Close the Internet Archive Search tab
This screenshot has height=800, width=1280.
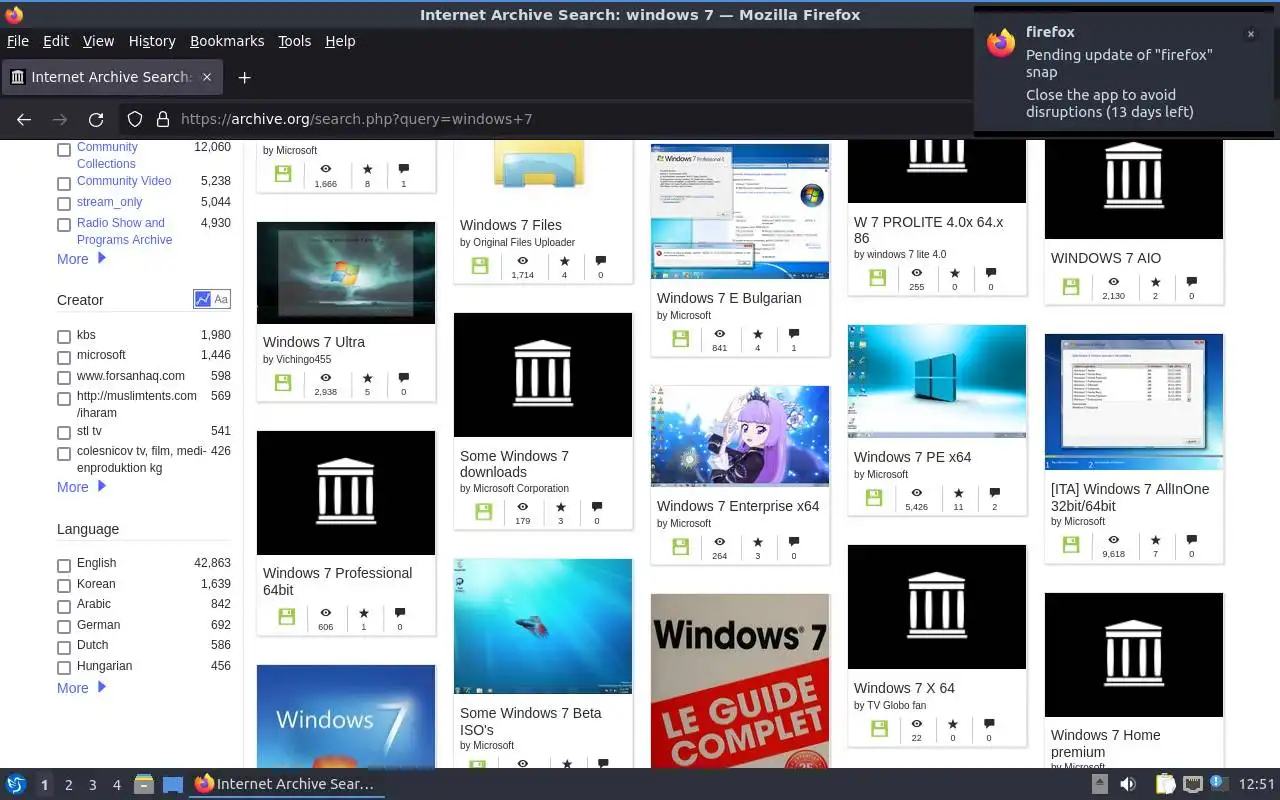(x=207, y=77)
